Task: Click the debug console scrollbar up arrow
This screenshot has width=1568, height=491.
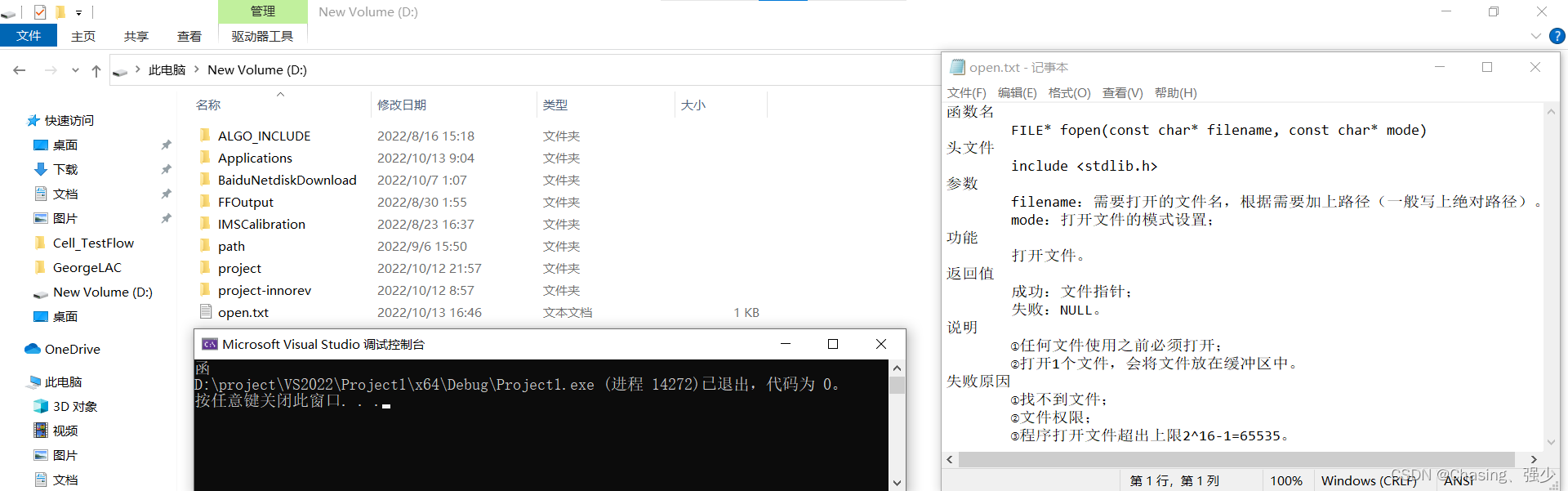Action: (x=897, y=368)
